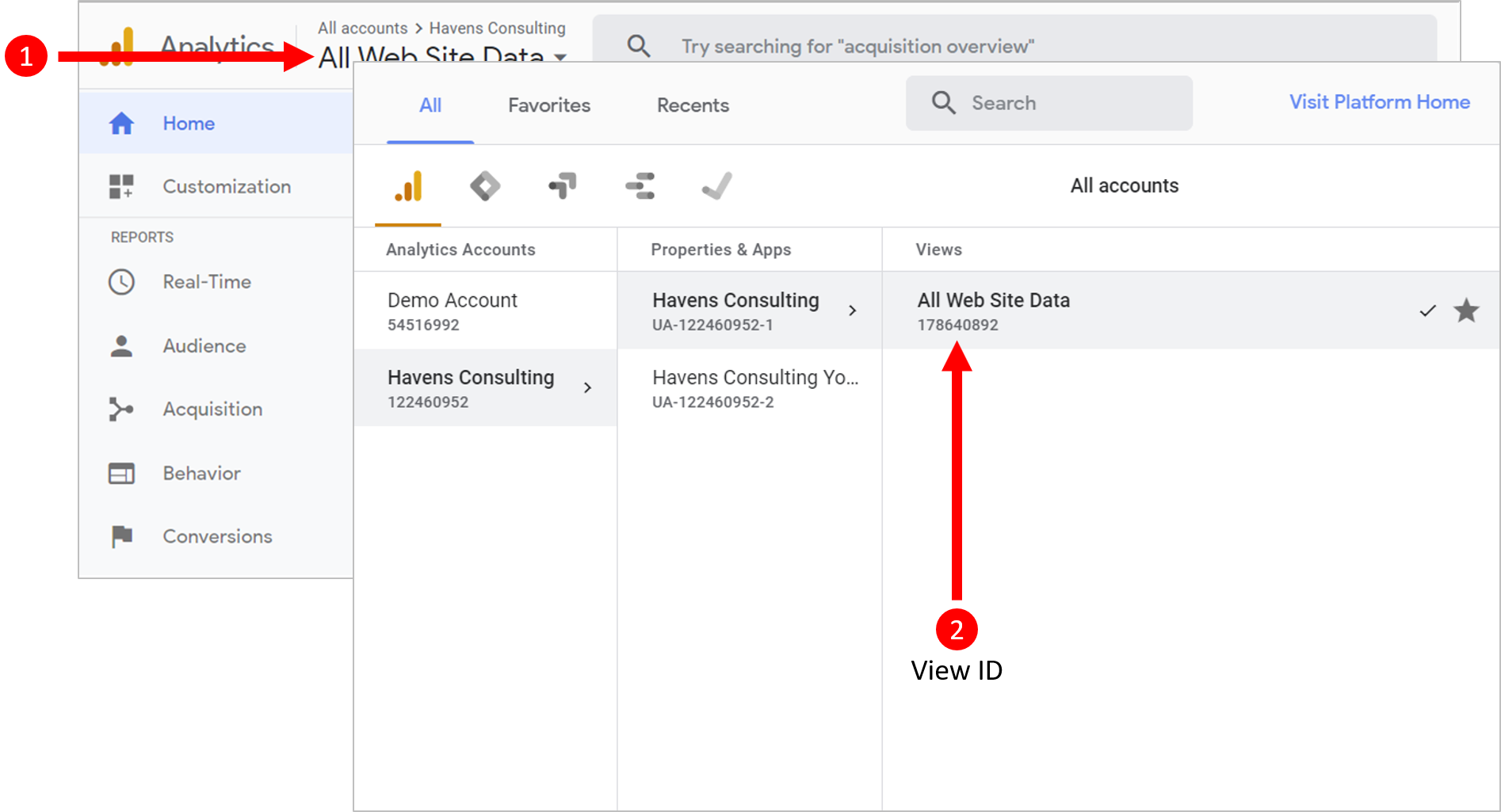The width and height of the screenshot is (1501, 812).
Task: Select the Demo Account analytics account
Action: tap(485, 311)
